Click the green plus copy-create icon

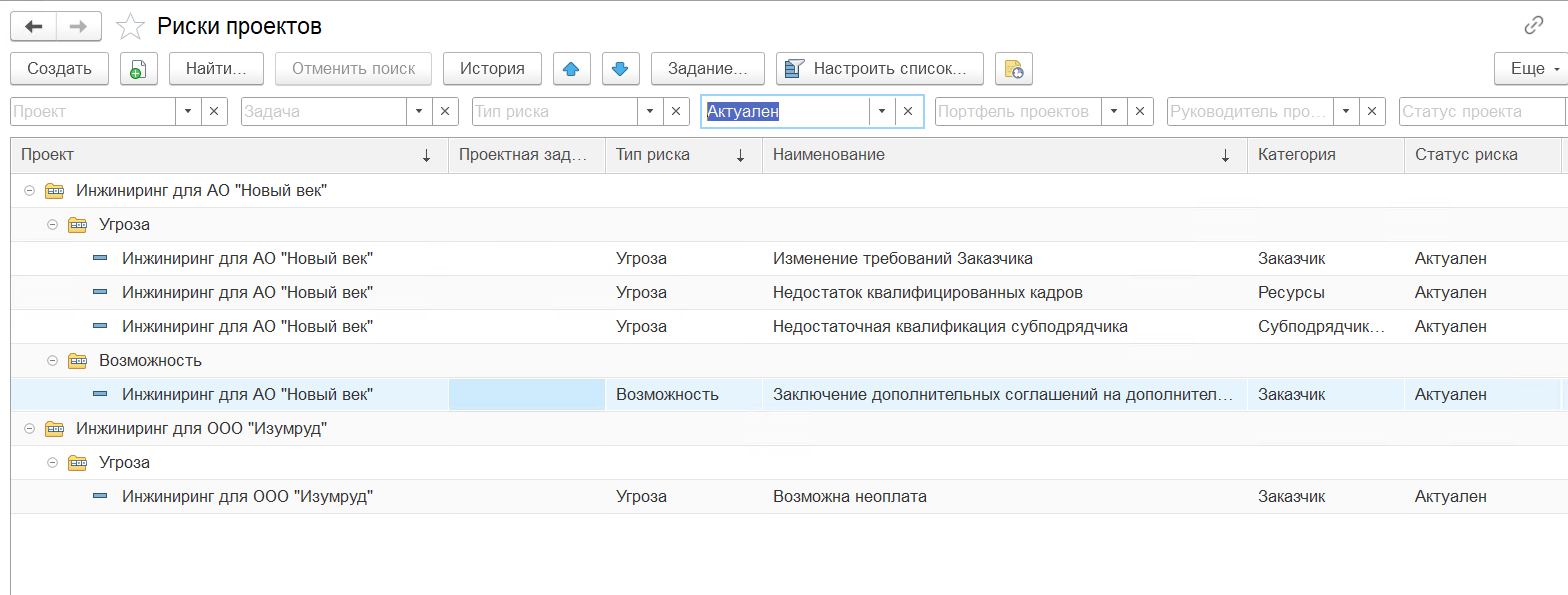[x=139, y=69]
